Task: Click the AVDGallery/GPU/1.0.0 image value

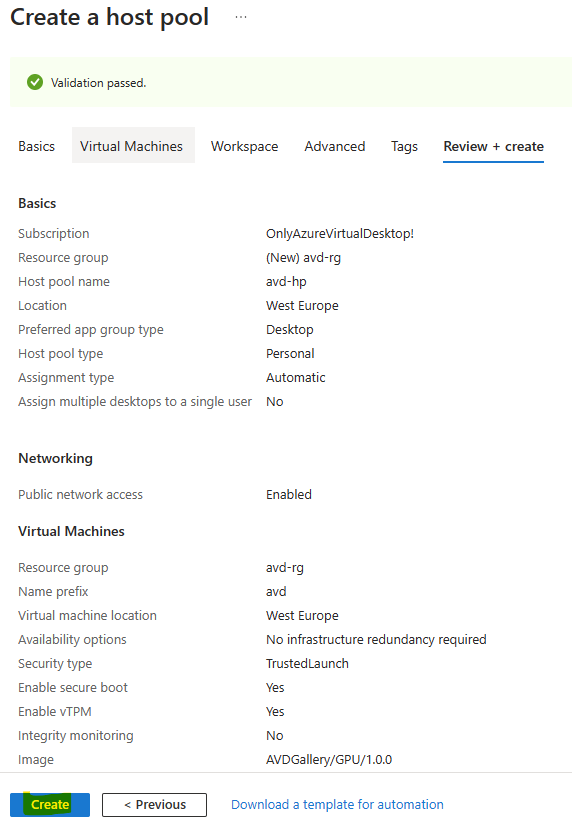Action: click(x=329, y=759)
